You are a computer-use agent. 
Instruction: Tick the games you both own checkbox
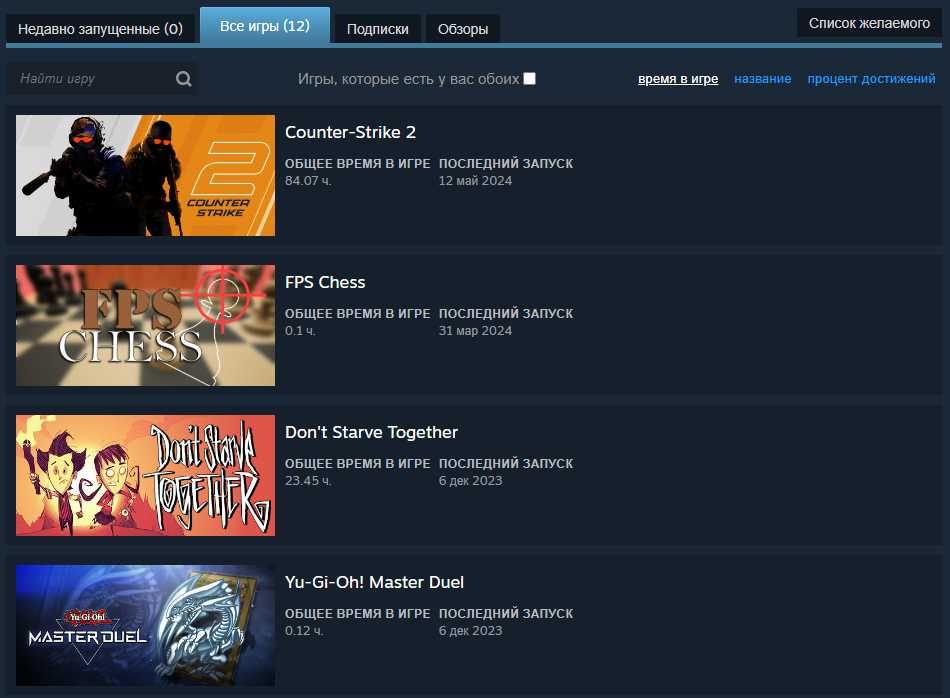(530, 79)
